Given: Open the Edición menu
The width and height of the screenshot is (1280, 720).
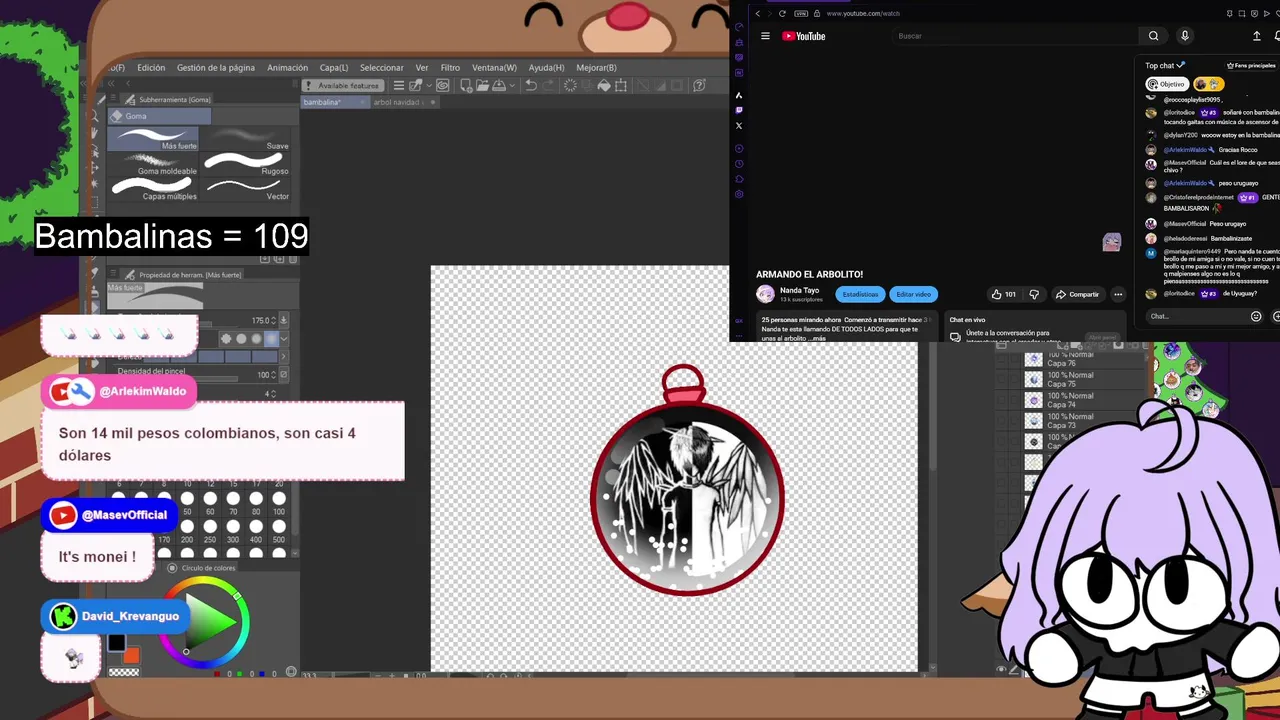Looking at the screenshot, I should (151, 68).
